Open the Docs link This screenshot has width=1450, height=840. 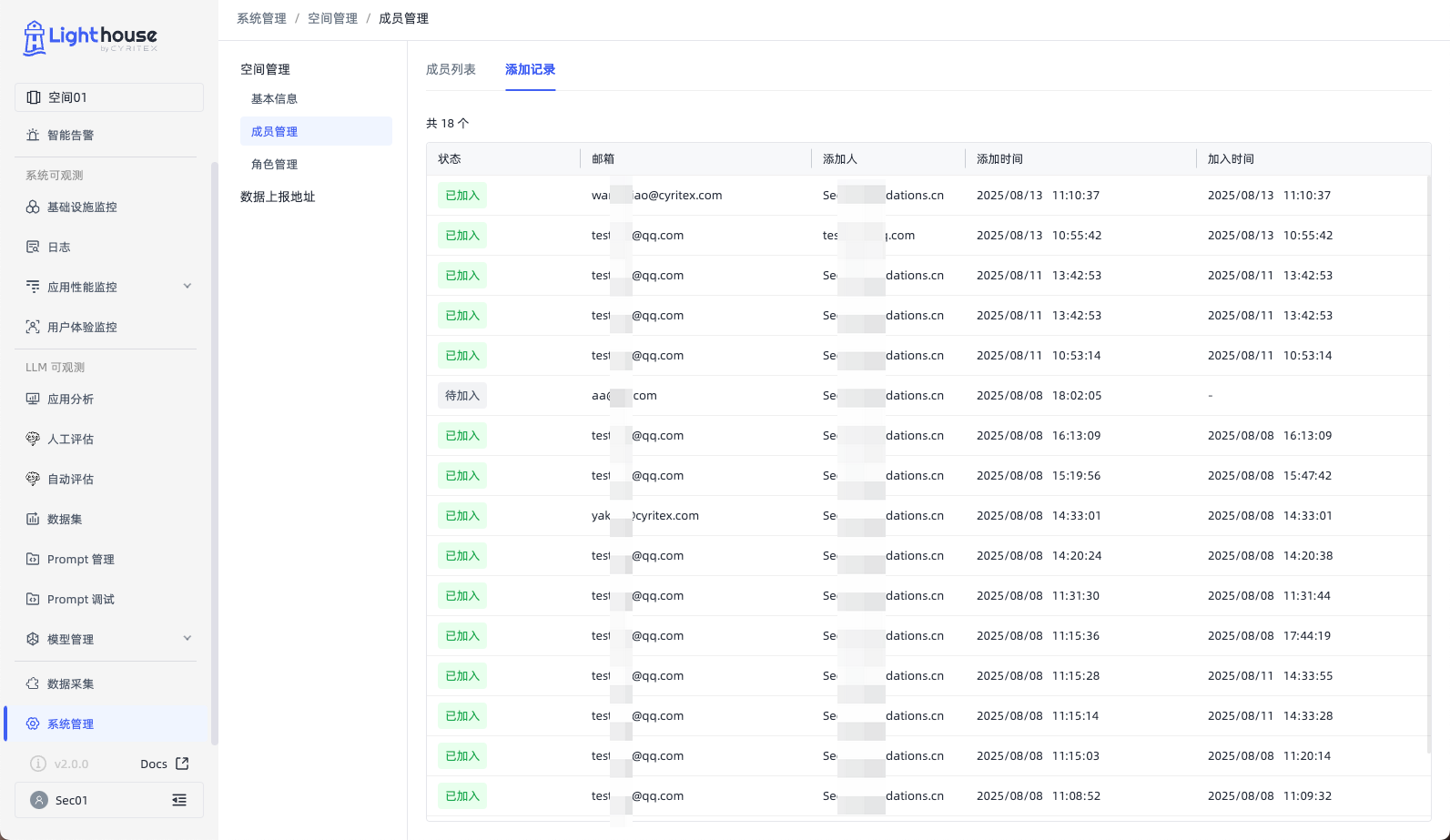tap(154, 764)
